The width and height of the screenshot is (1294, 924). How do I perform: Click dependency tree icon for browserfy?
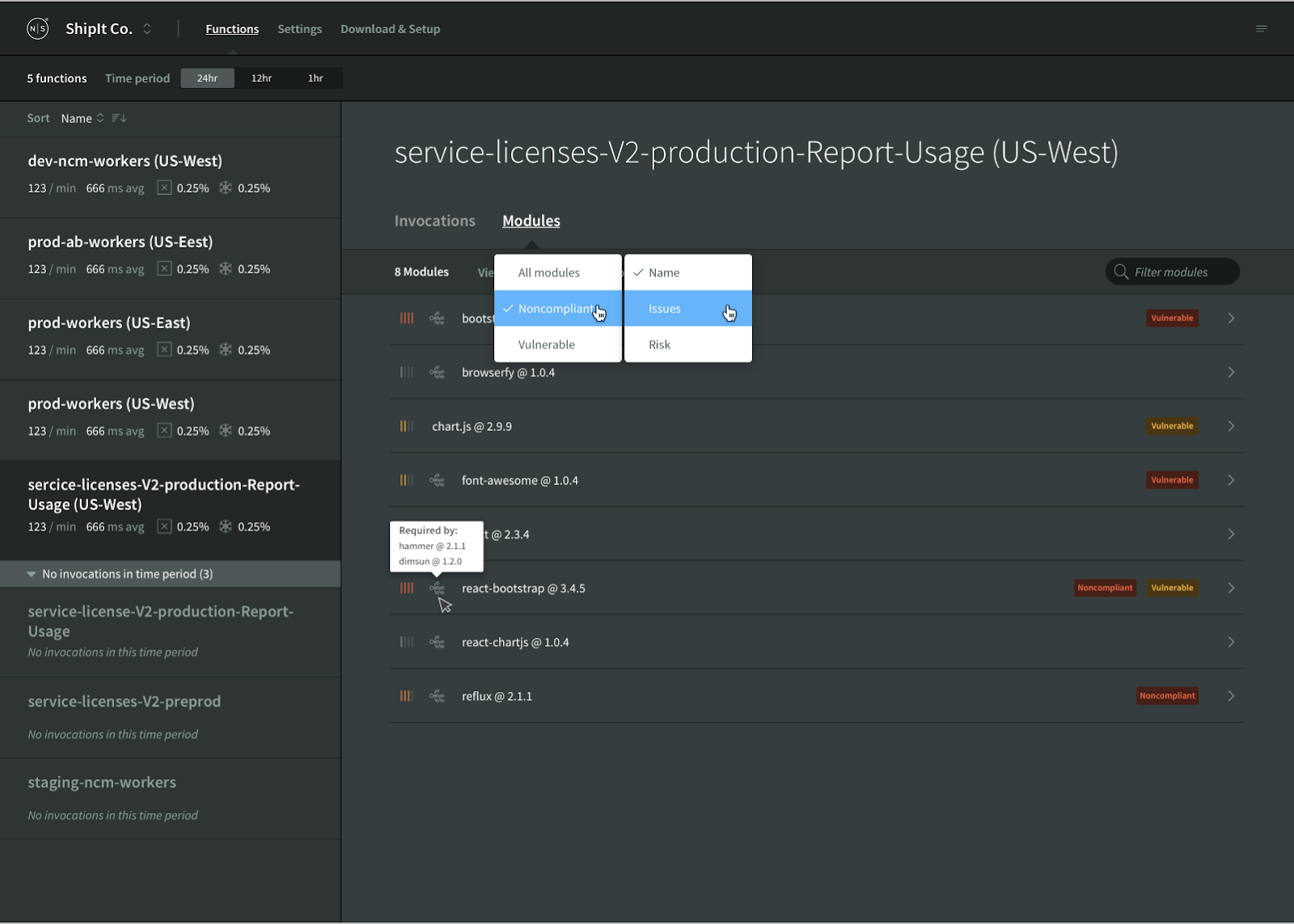tap(437, 373)
